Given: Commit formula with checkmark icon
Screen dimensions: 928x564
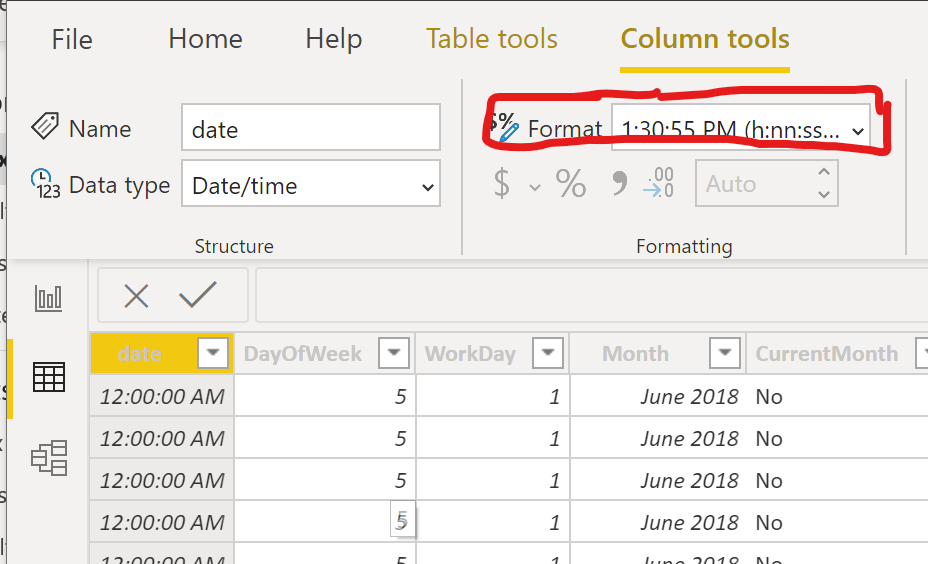Looking at the screenshot, I should (198, 295).
